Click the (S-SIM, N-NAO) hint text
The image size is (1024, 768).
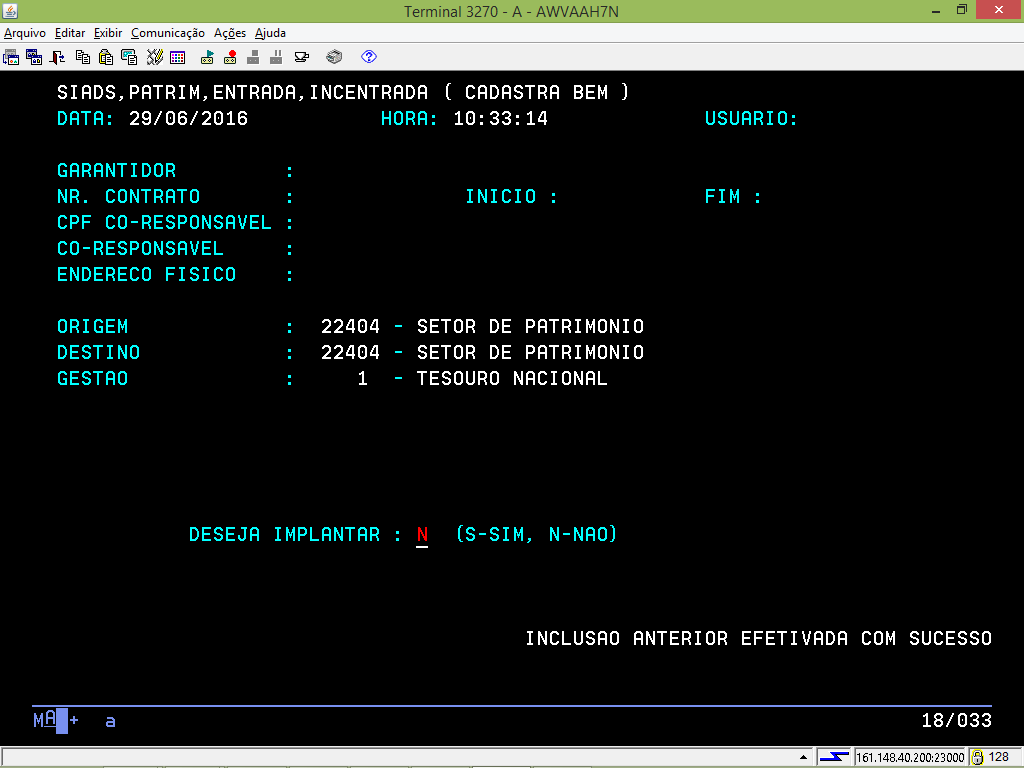coord(536,535)
